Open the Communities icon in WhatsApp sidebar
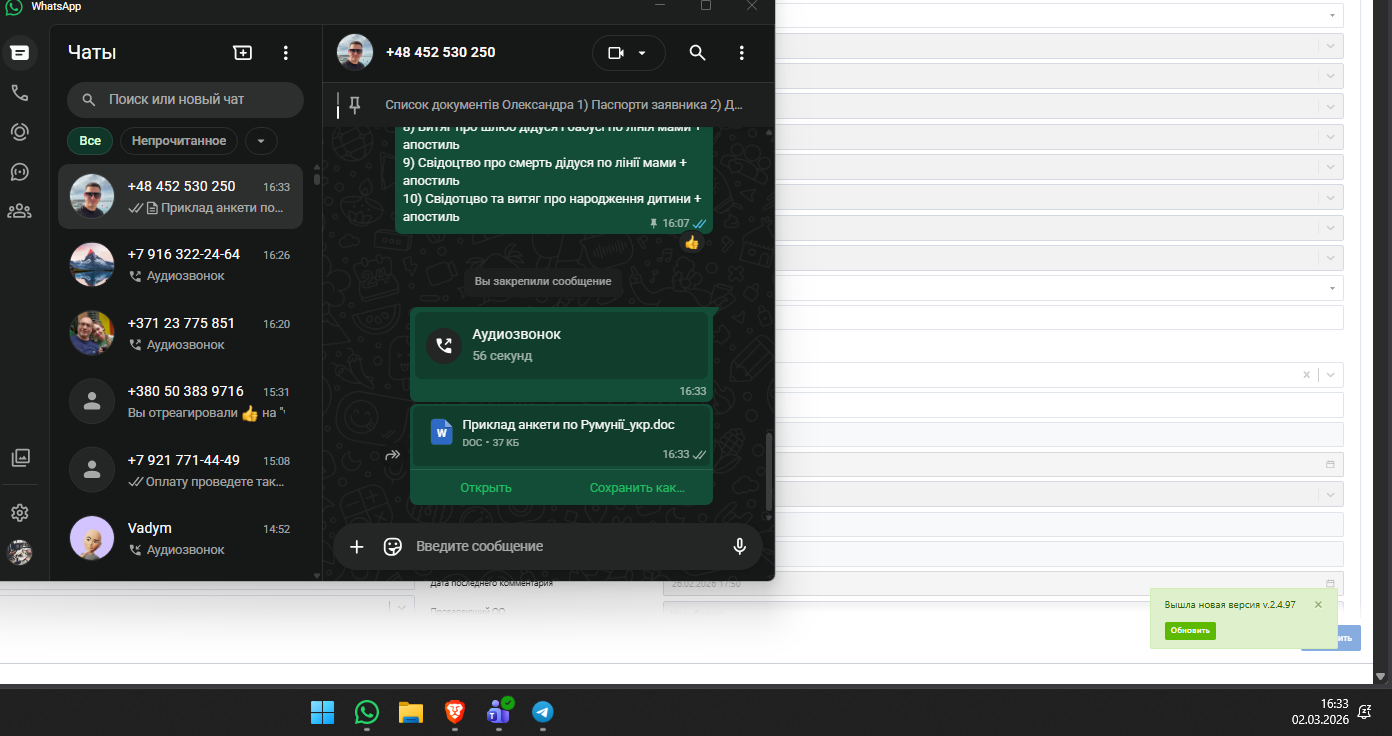1392x736 pixels. coord(19,211)
